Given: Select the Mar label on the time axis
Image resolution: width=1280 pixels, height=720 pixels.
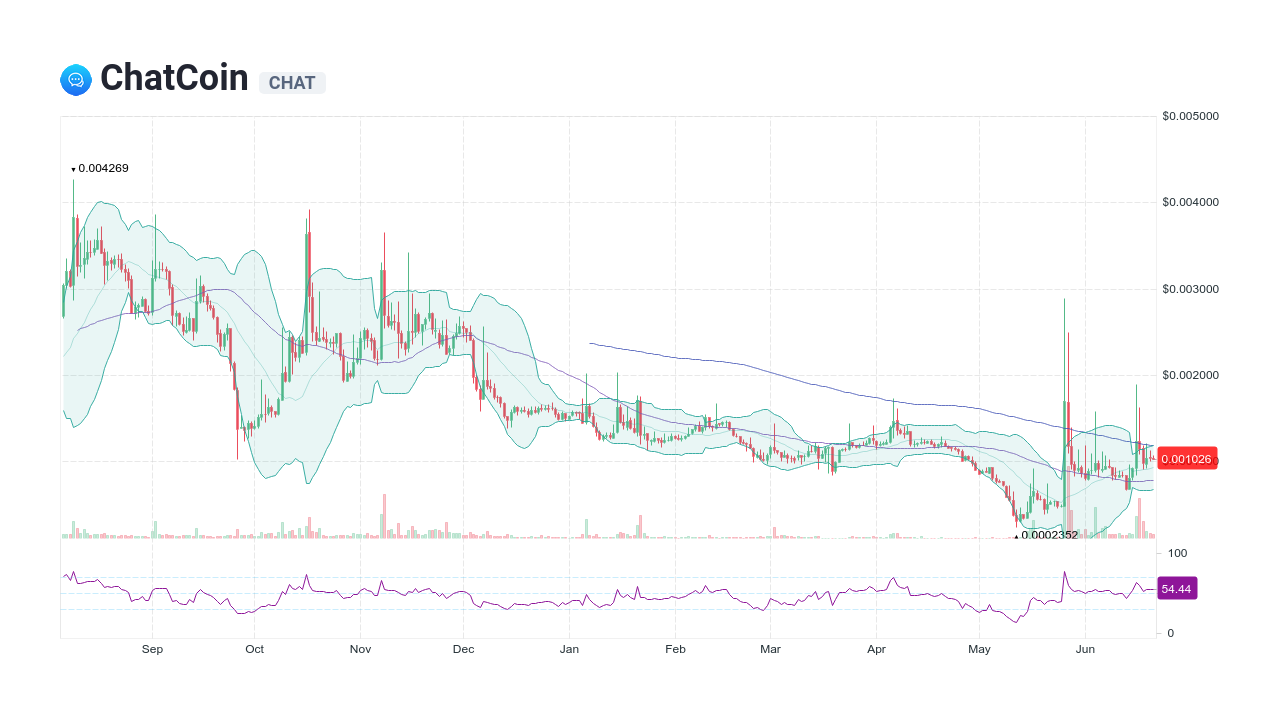Looking at the screenshot, I should [771, 648].
